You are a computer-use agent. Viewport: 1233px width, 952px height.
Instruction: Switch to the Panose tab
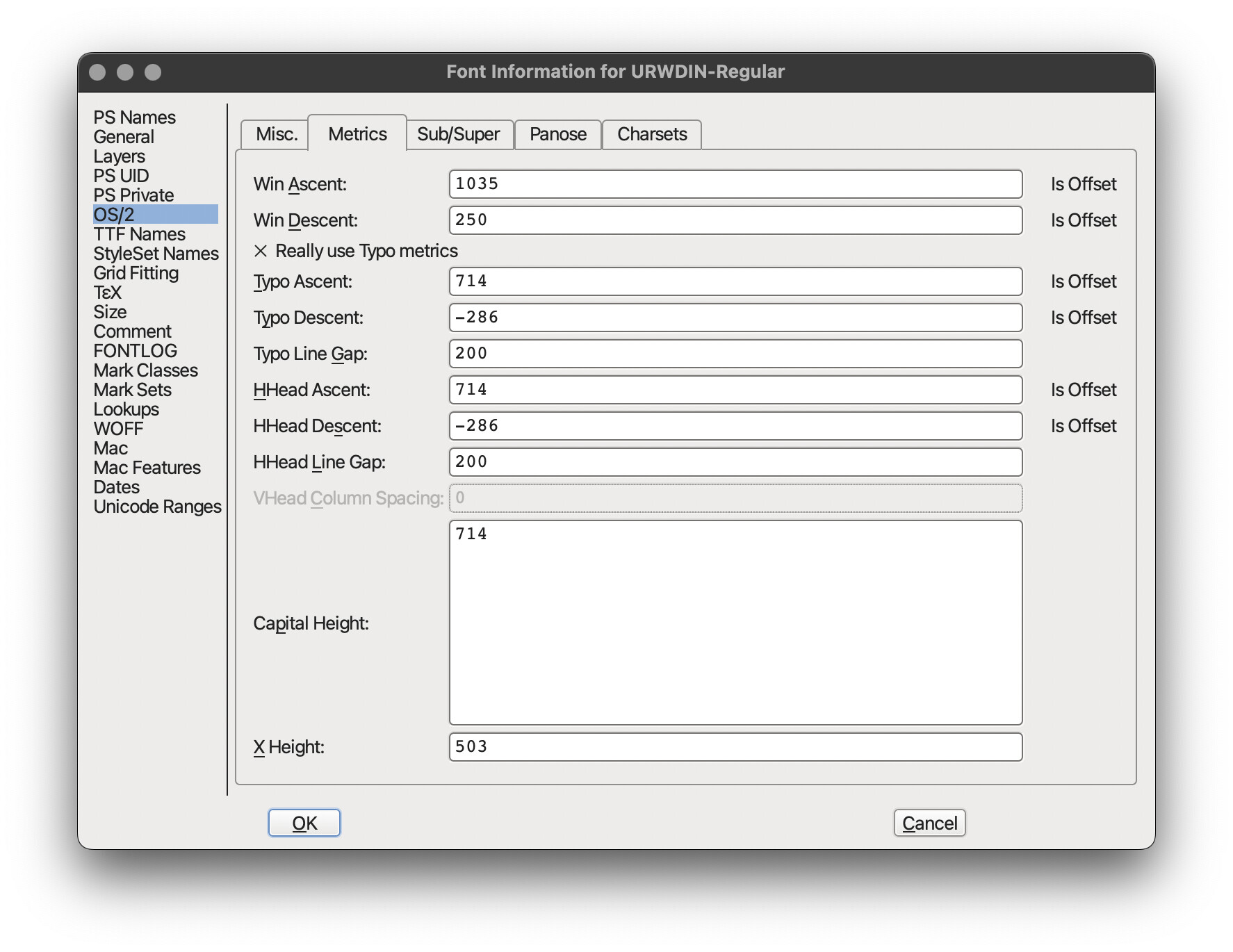coord(558,134)
